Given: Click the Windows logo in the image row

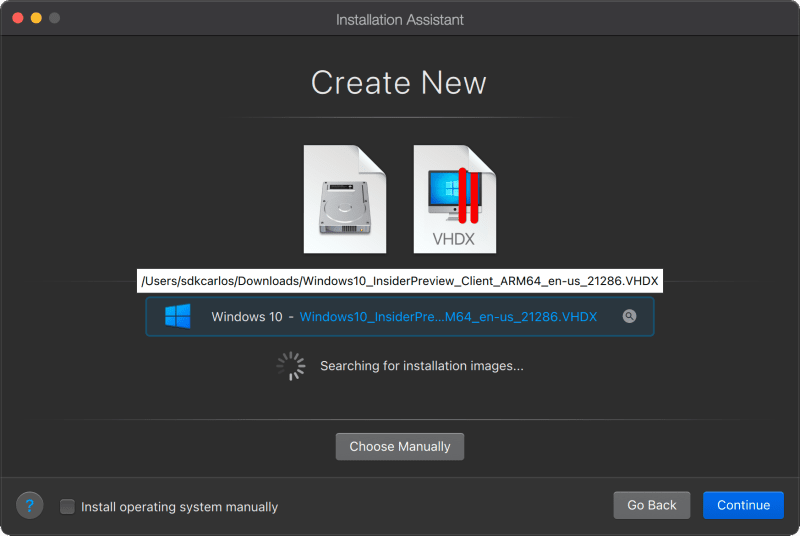Looking at the screenshot, I should pyautogui.click(x=178, y=316).
